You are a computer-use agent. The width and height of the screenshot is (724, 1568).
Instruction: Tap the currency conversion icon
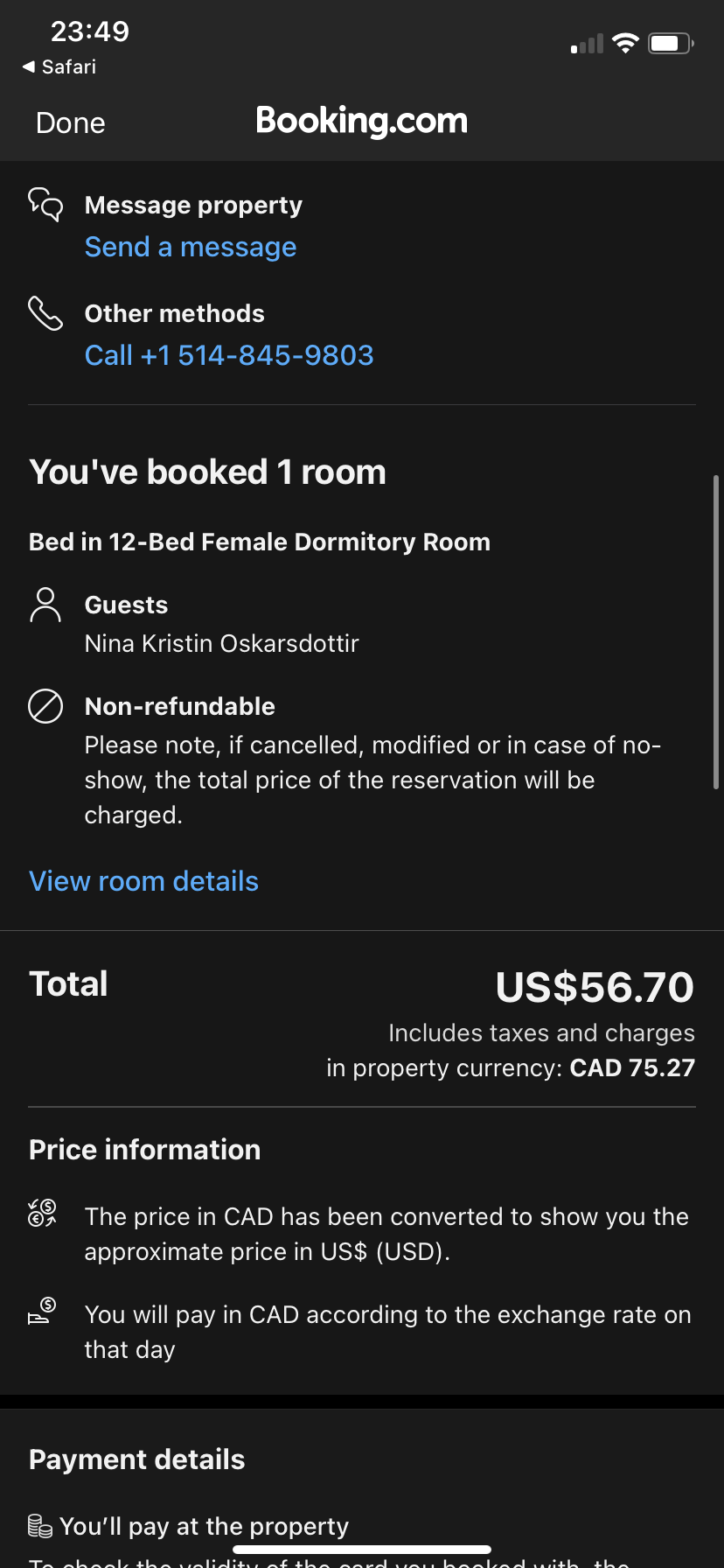[x=42, y=1213]
